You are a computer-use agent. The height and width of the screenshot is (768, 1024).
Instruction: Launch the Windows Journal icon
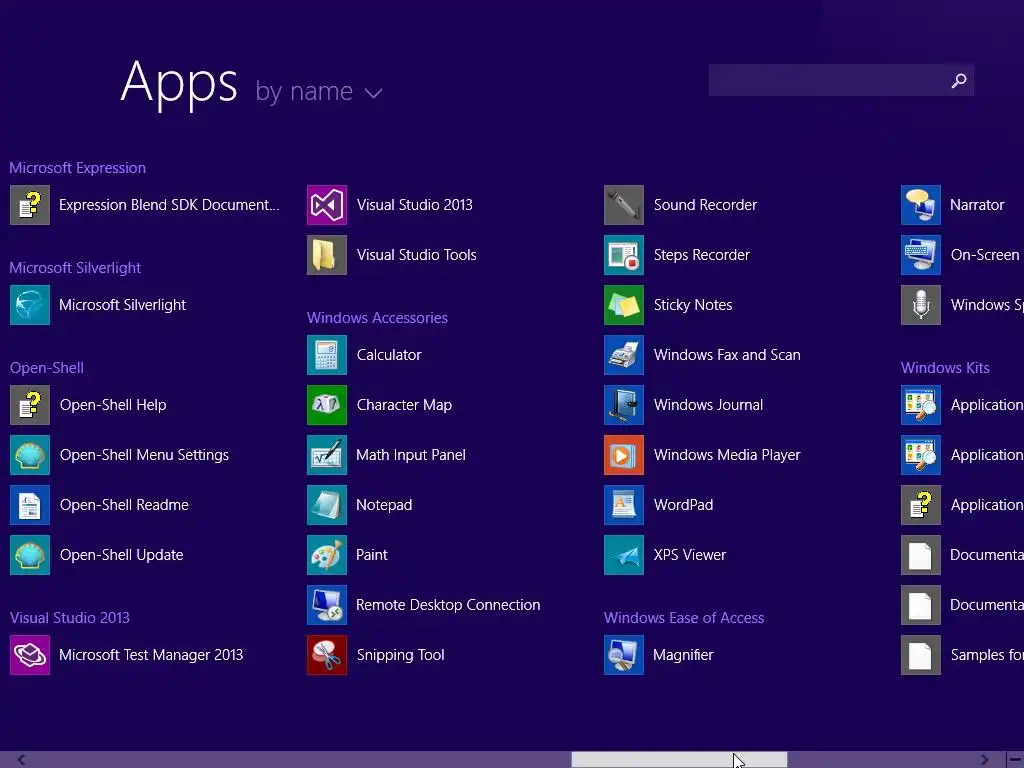(x=624, y=405)
